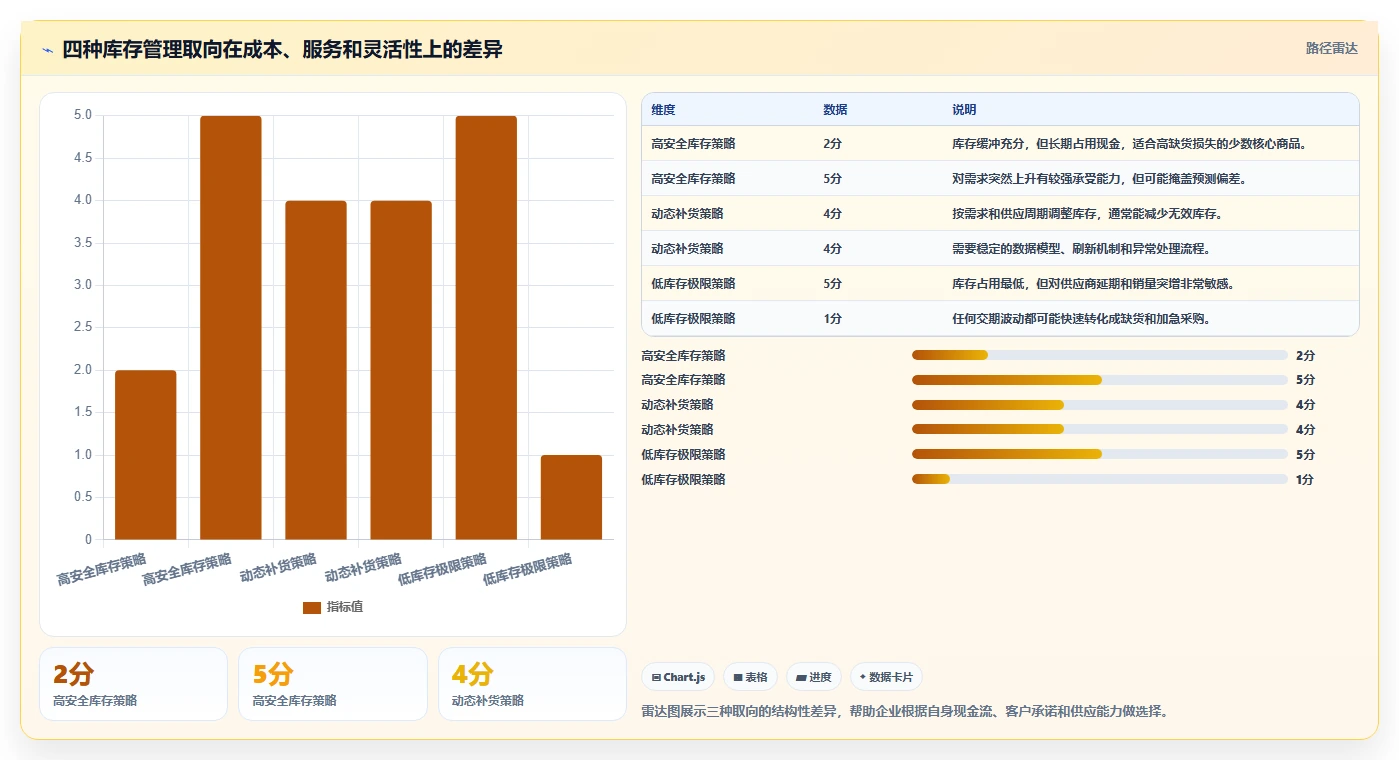Select the Chart.js chip
This screenshot has width=1399, height=760.
678,677
